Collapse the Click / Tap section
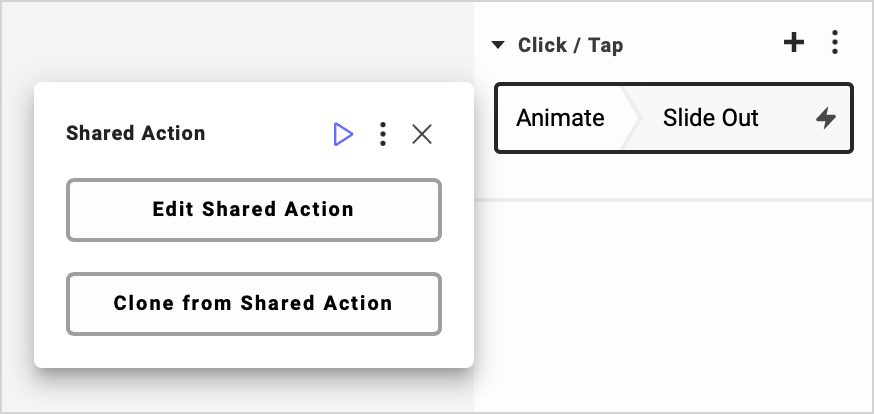Image resolution: width=874 pixels, height=414 pixels. pos(498,45)
